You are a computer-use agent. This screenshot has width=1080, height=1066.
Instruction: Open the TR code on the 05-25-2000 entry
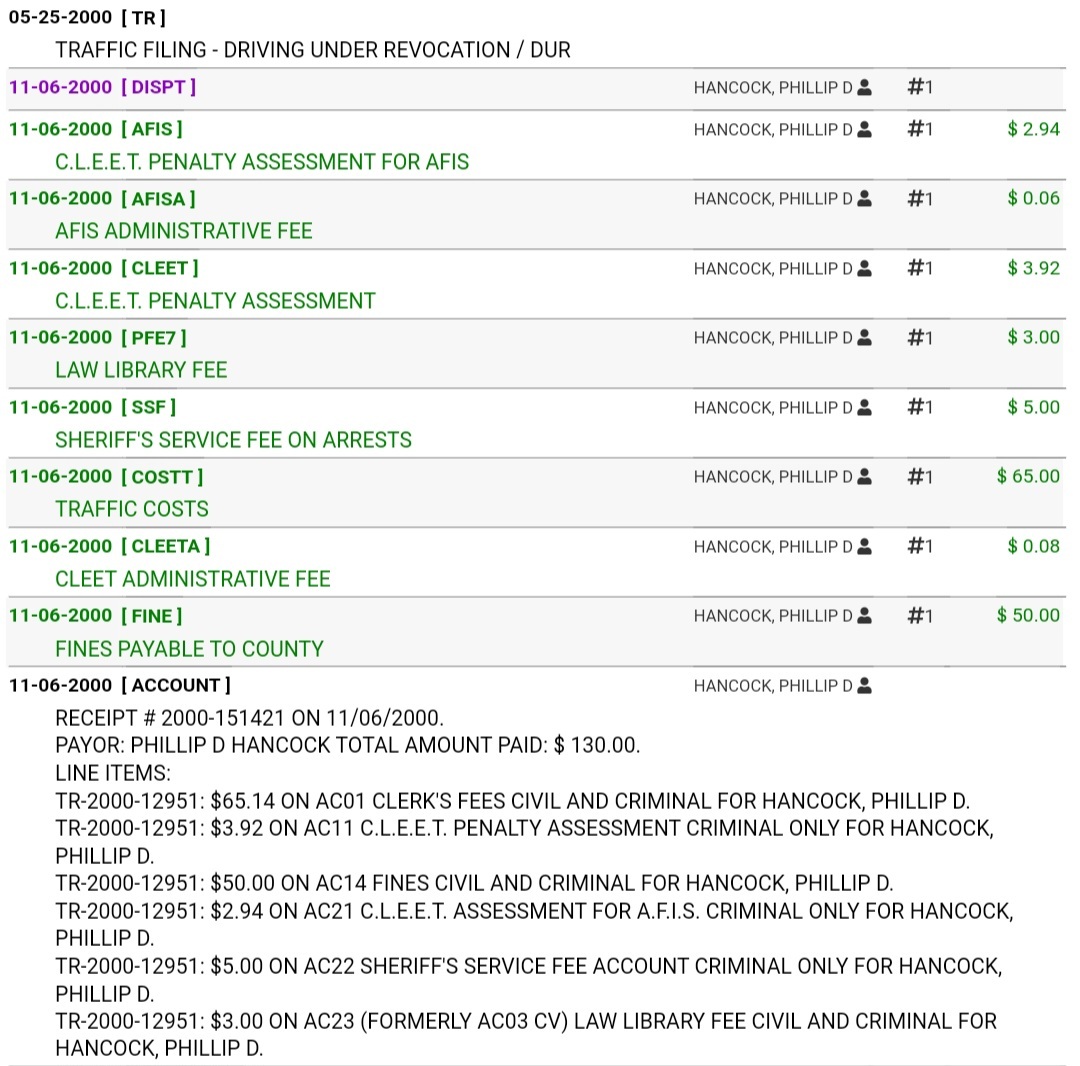point(142,18)
